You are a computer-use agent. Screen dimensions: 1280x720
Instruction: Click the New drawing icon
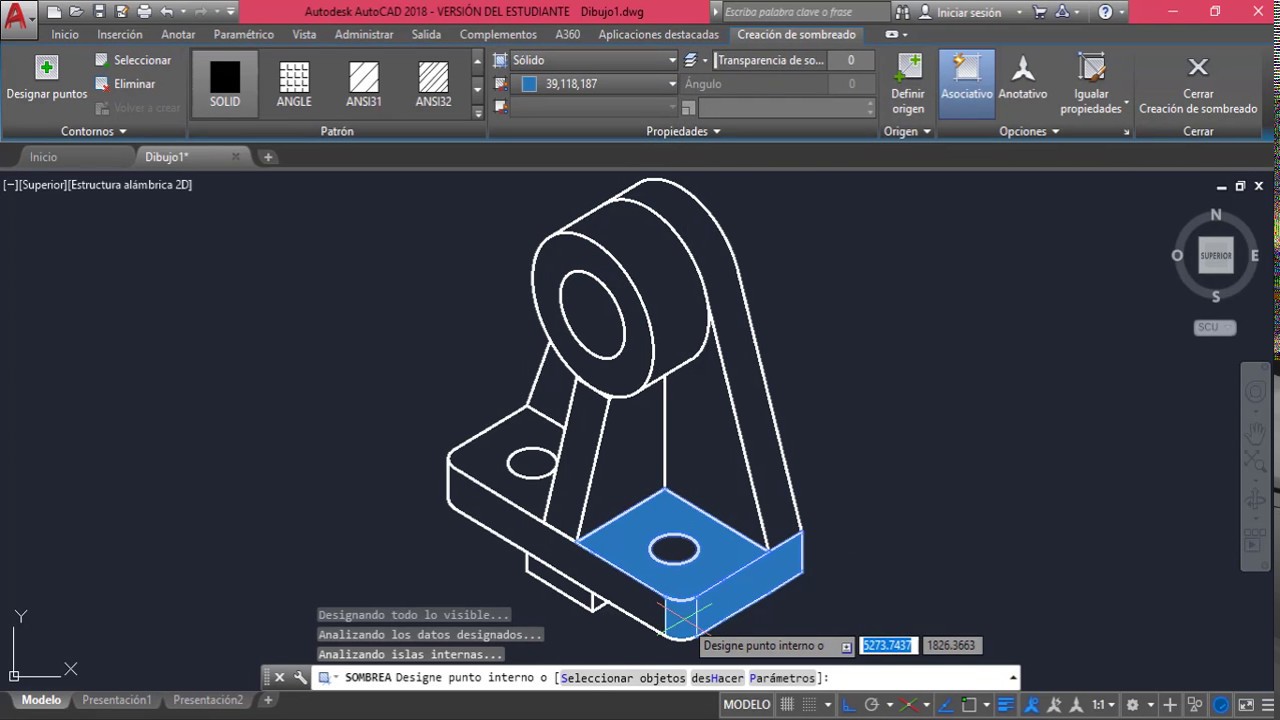54,12
